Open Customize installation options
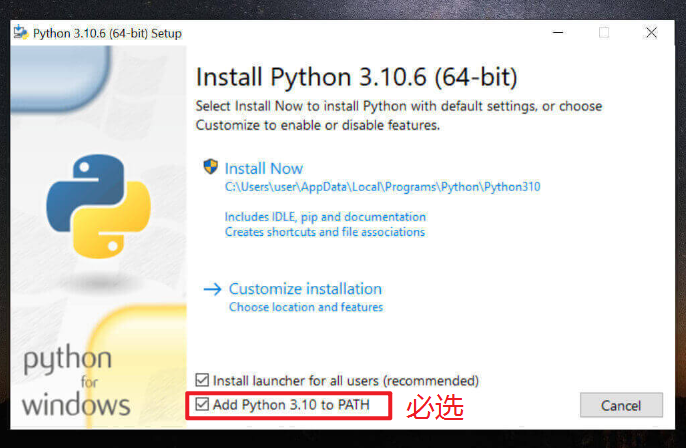The width and height of the screenshot is (686, 448). (305, 289)
